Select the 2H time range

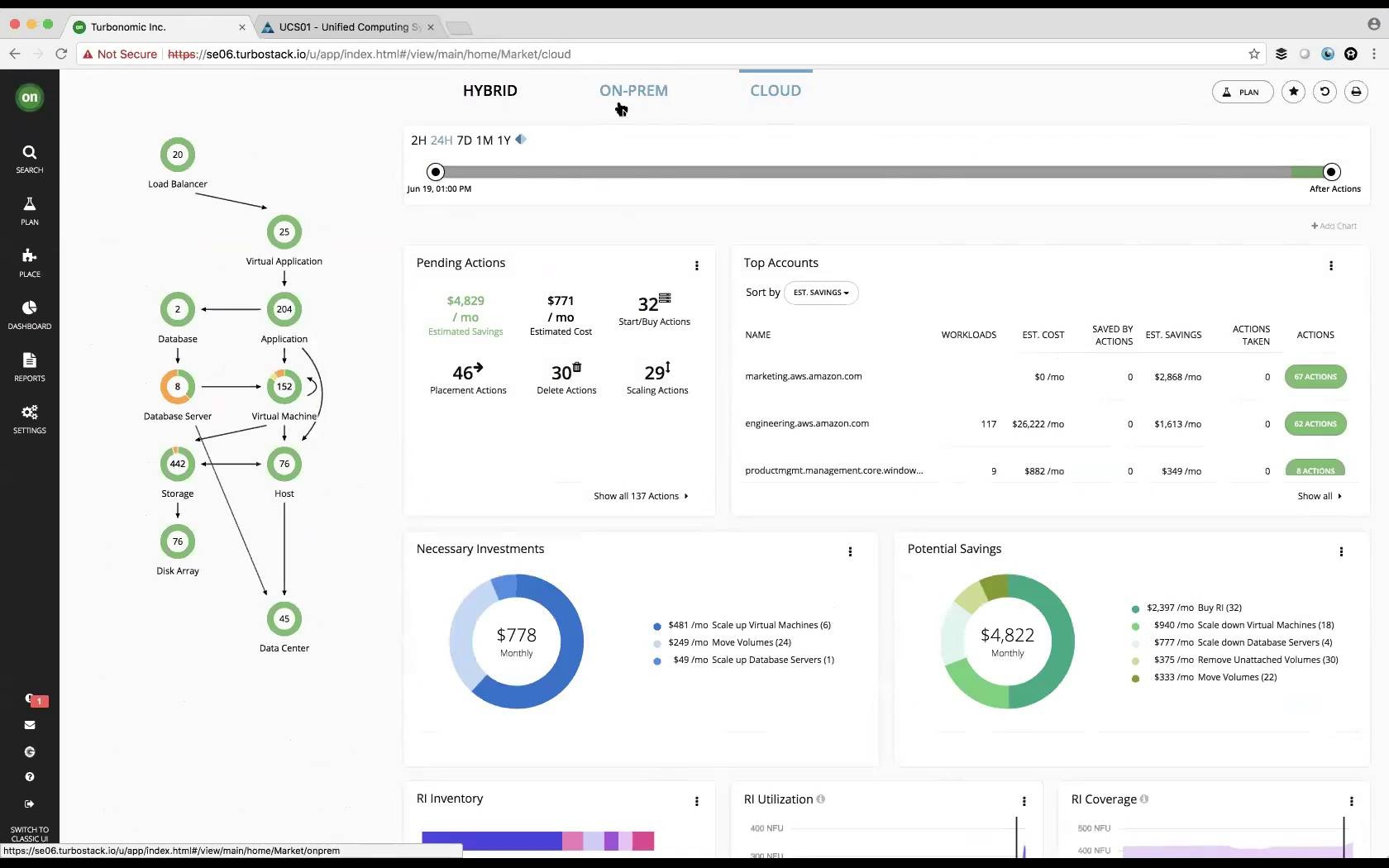coord(418,141)
